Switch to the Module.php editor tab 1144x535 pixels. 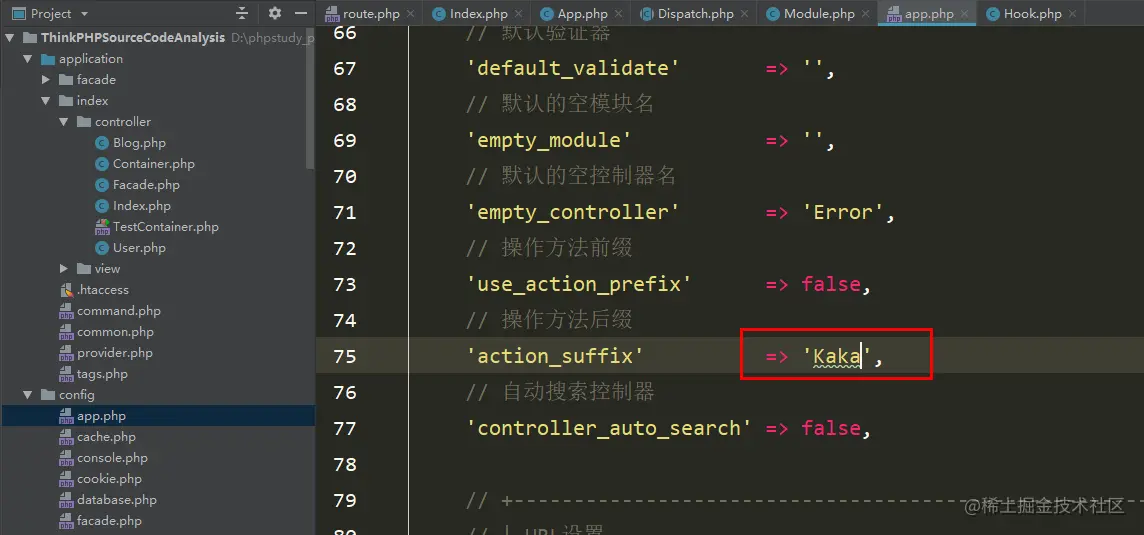pos(819,14)
